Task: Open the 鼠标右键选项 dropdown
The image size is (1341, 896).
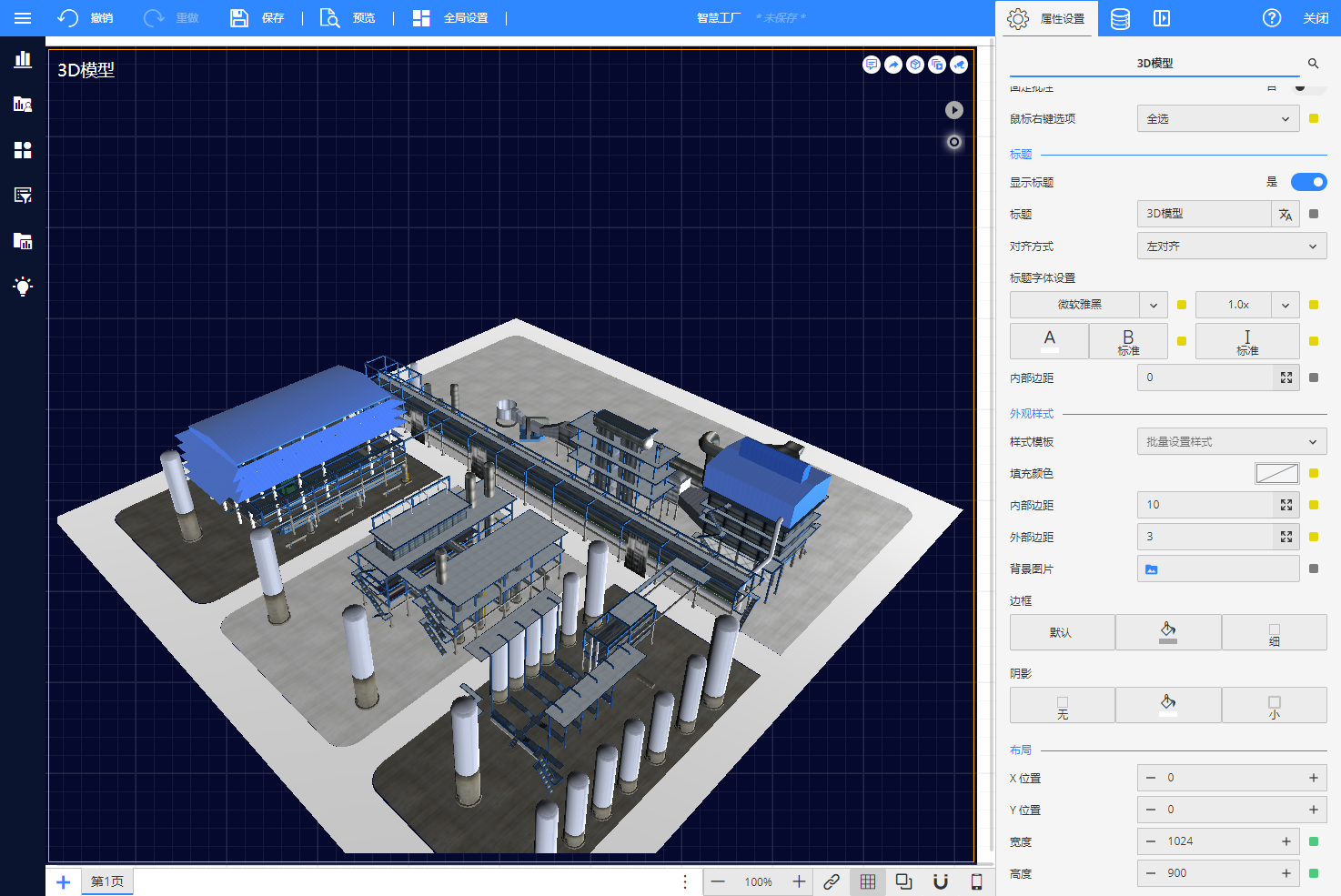Action: click(1217, 119)
